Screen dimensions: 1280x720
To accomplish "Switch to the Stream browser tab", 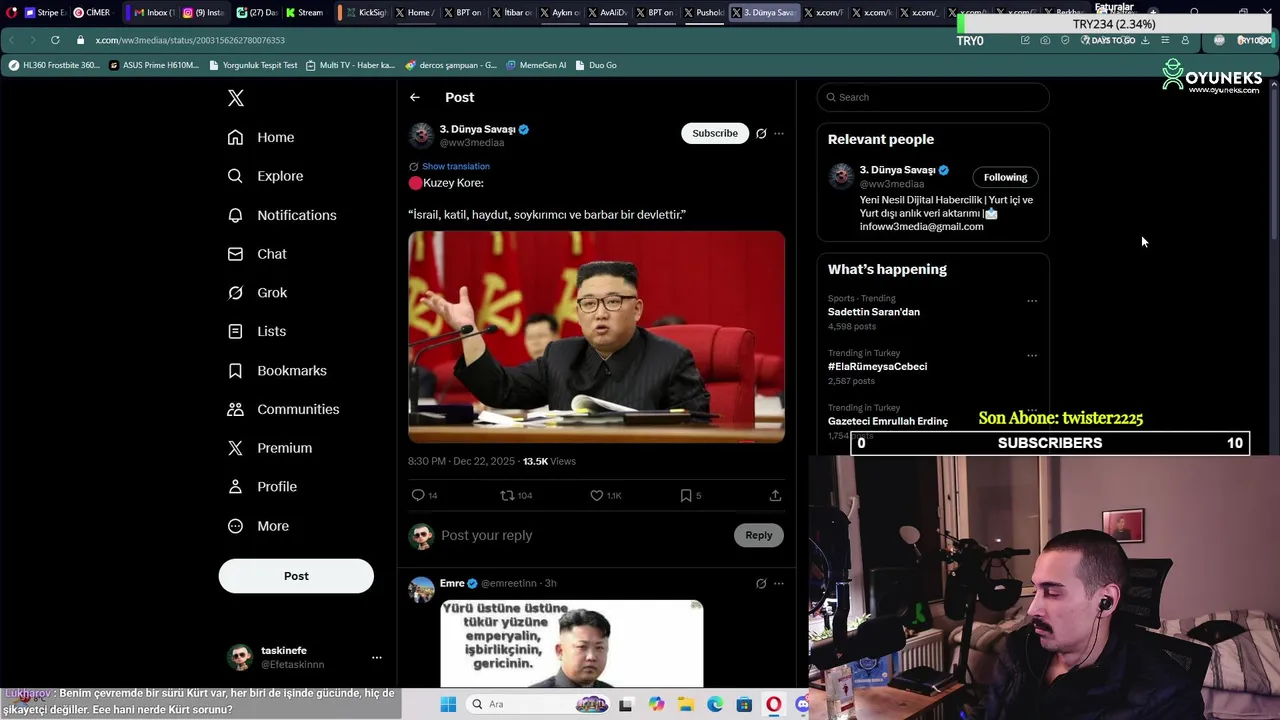I will [x=304, y=13].
